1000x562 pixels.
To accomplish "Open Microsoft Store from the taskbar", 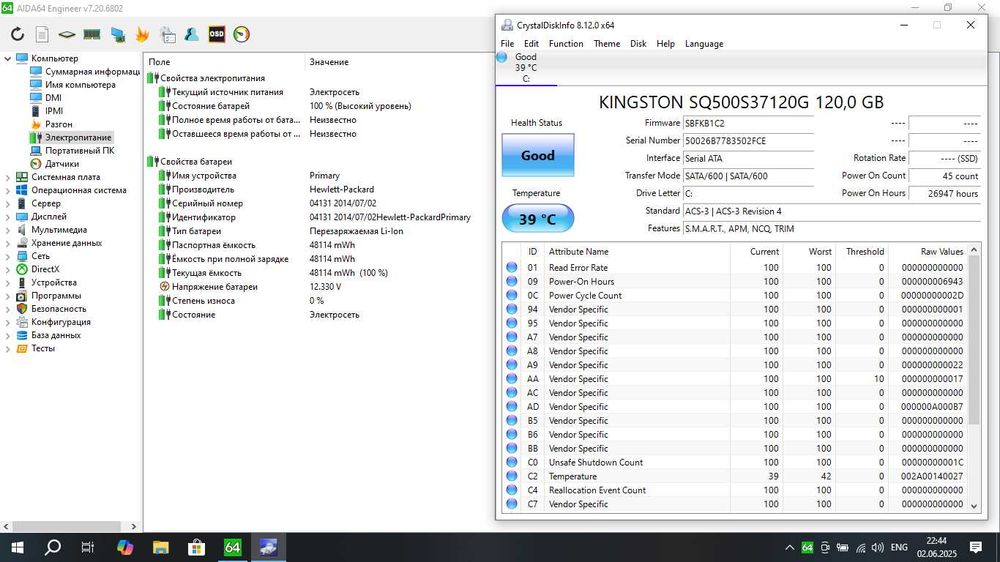I will 196,547.
